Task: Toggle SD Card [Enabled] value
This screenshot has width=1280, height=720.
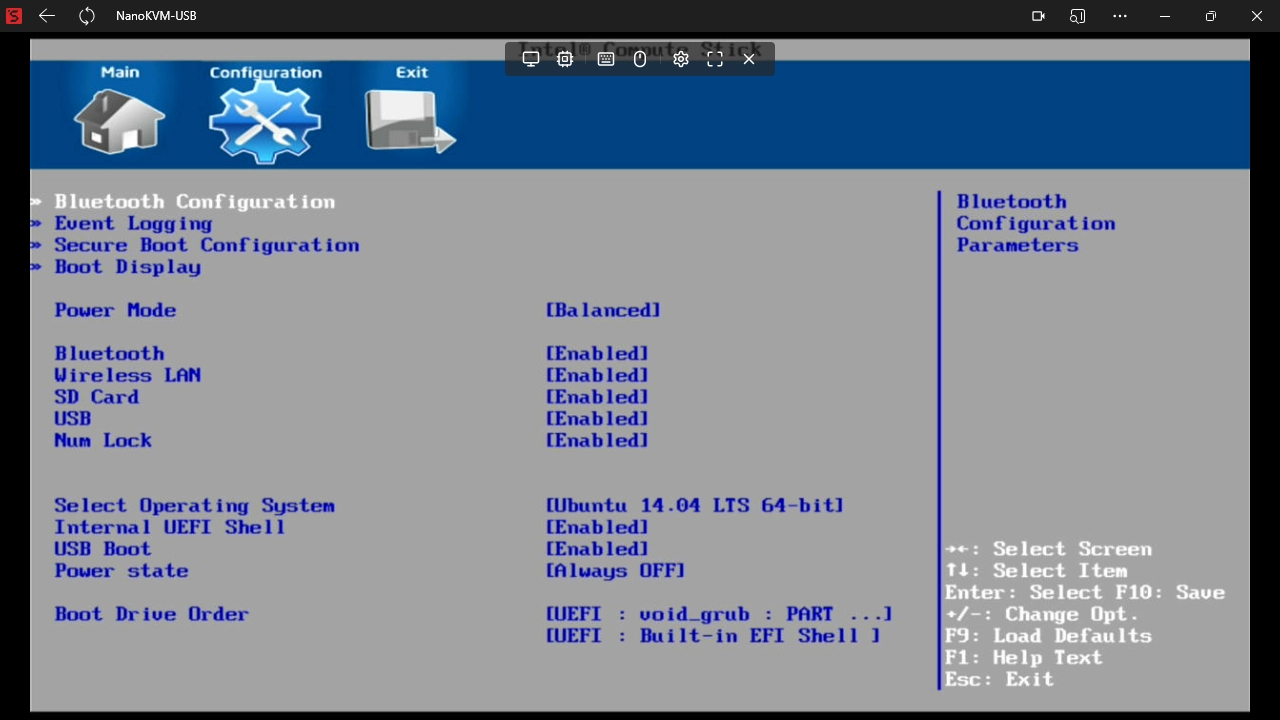Action: [597, 397]
